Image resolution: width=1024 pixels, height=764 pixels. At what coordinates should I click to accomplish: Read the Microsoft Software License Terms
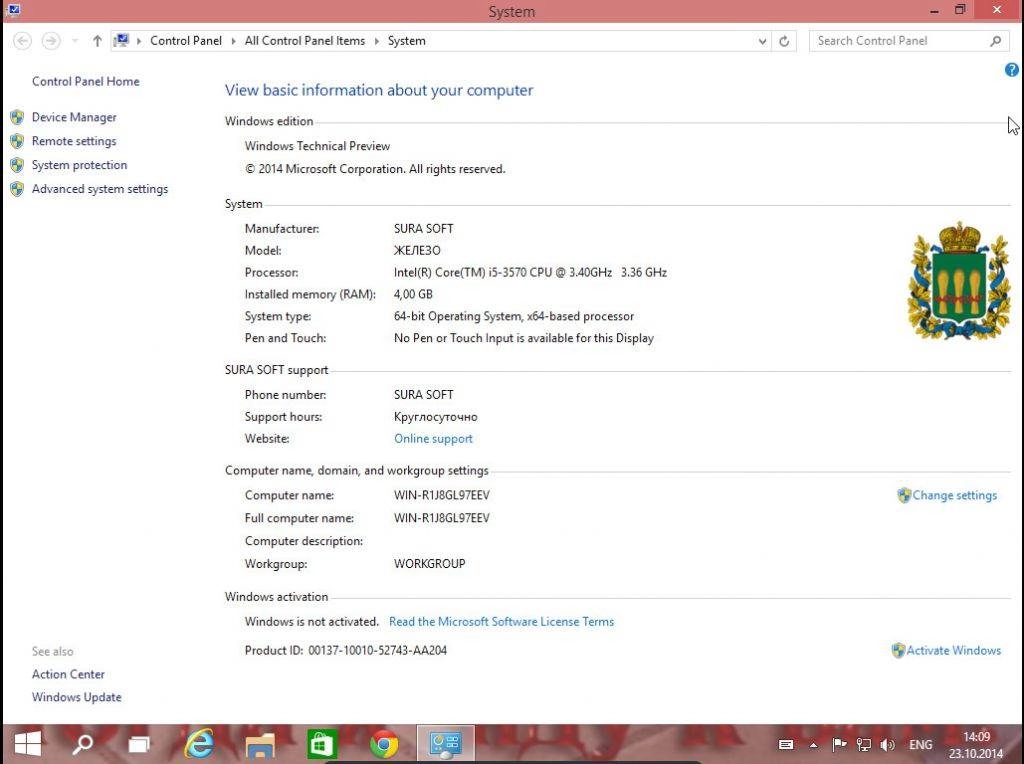pyautogui.click(x=501, y=622)
